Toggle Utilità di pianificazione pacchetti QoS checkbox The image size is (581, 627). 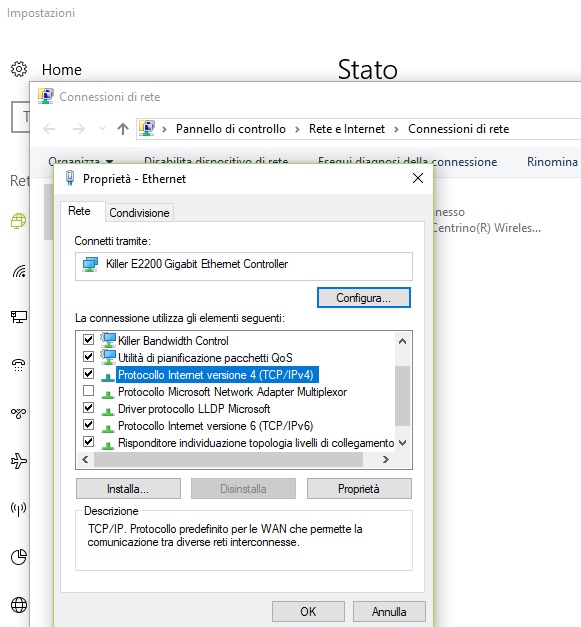click(88, 357)
